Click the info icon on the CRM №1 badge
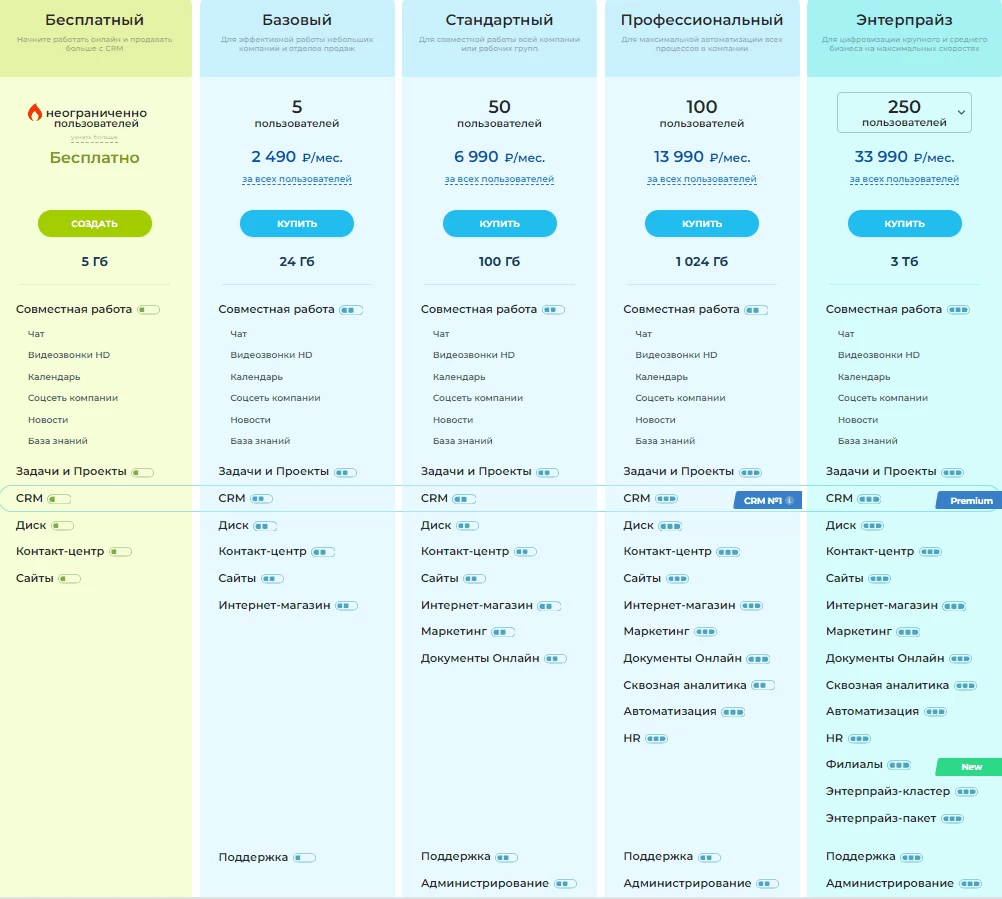Screen dimensions: 1002x899 (x=789, y=500)
